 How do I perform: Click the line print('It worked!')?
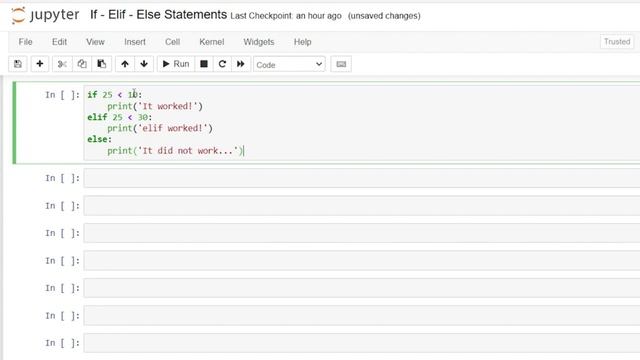point(155,106)
